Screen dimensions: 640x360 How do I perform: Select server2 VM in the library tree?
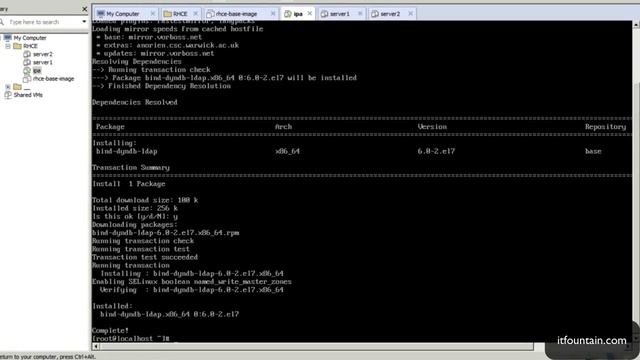[42, 54]
